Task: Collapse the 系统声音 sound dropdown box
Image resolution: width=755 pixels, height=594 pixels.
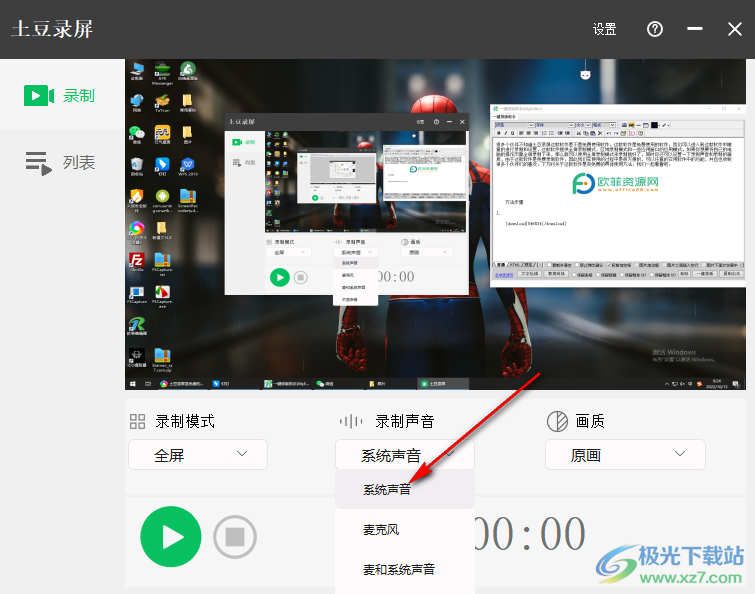Action: click(405, 454)
